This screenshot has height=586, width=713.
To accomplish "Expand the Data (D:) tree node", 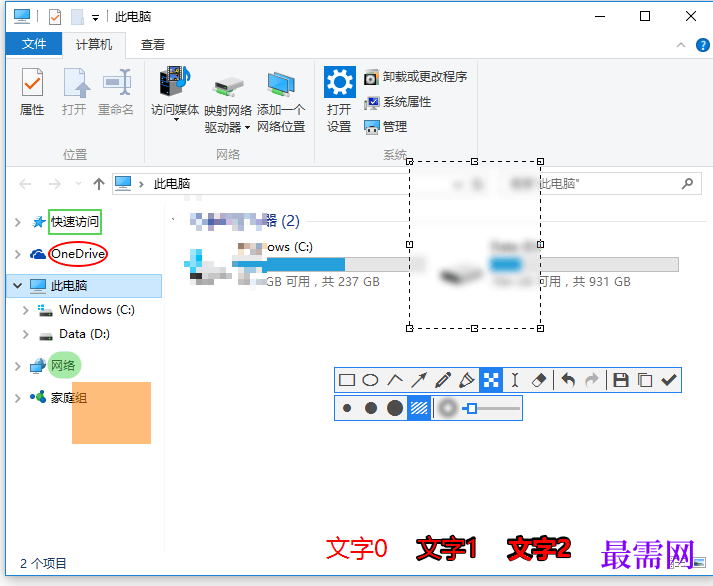I will [25, 335].
